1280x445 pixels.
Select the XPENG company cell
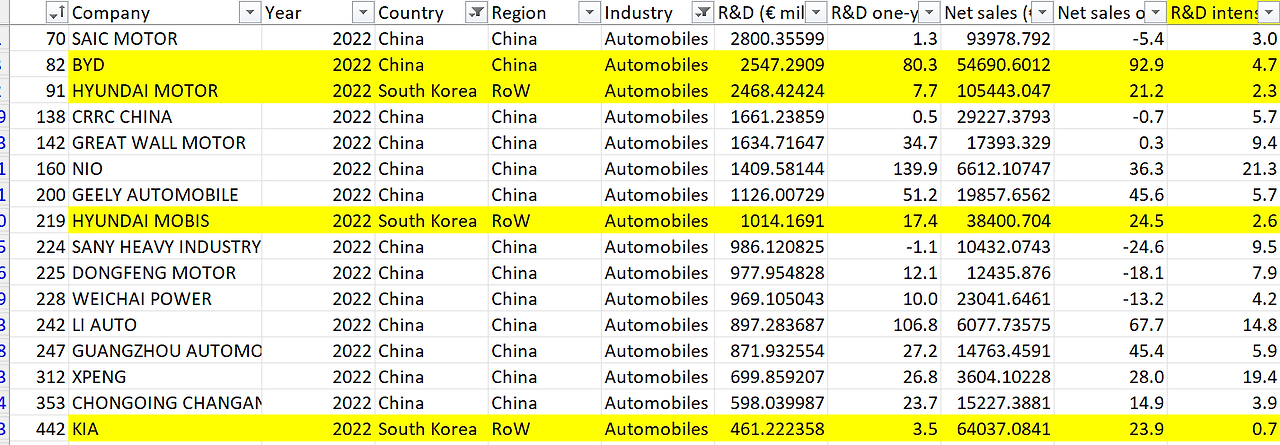(165, 377)
